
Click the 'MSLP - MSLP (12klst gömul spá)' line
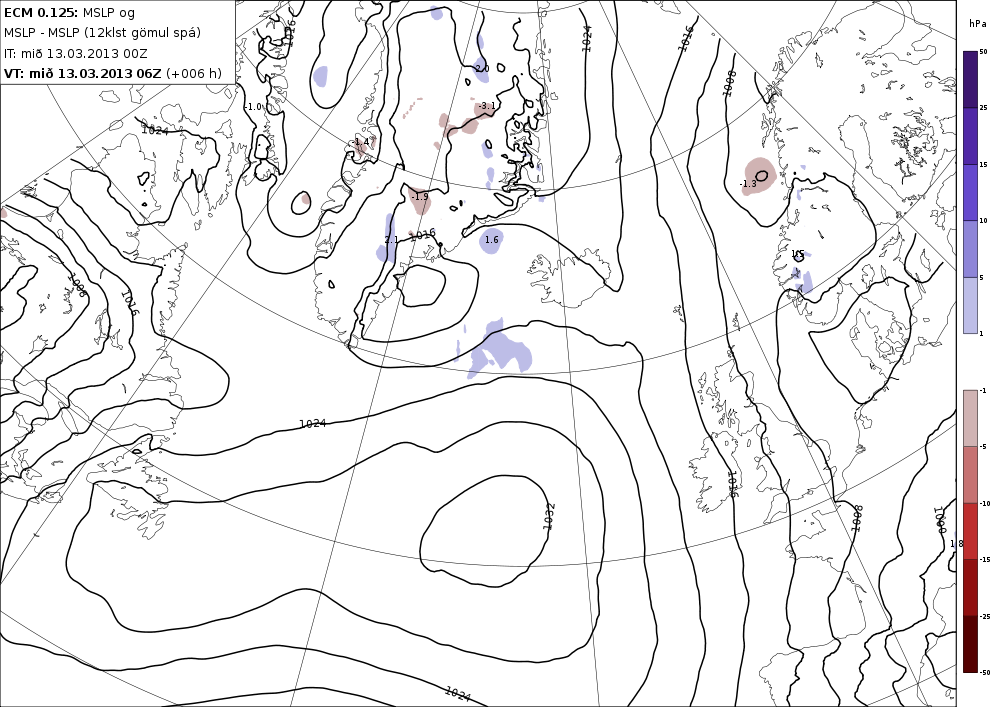click(102, 33)
